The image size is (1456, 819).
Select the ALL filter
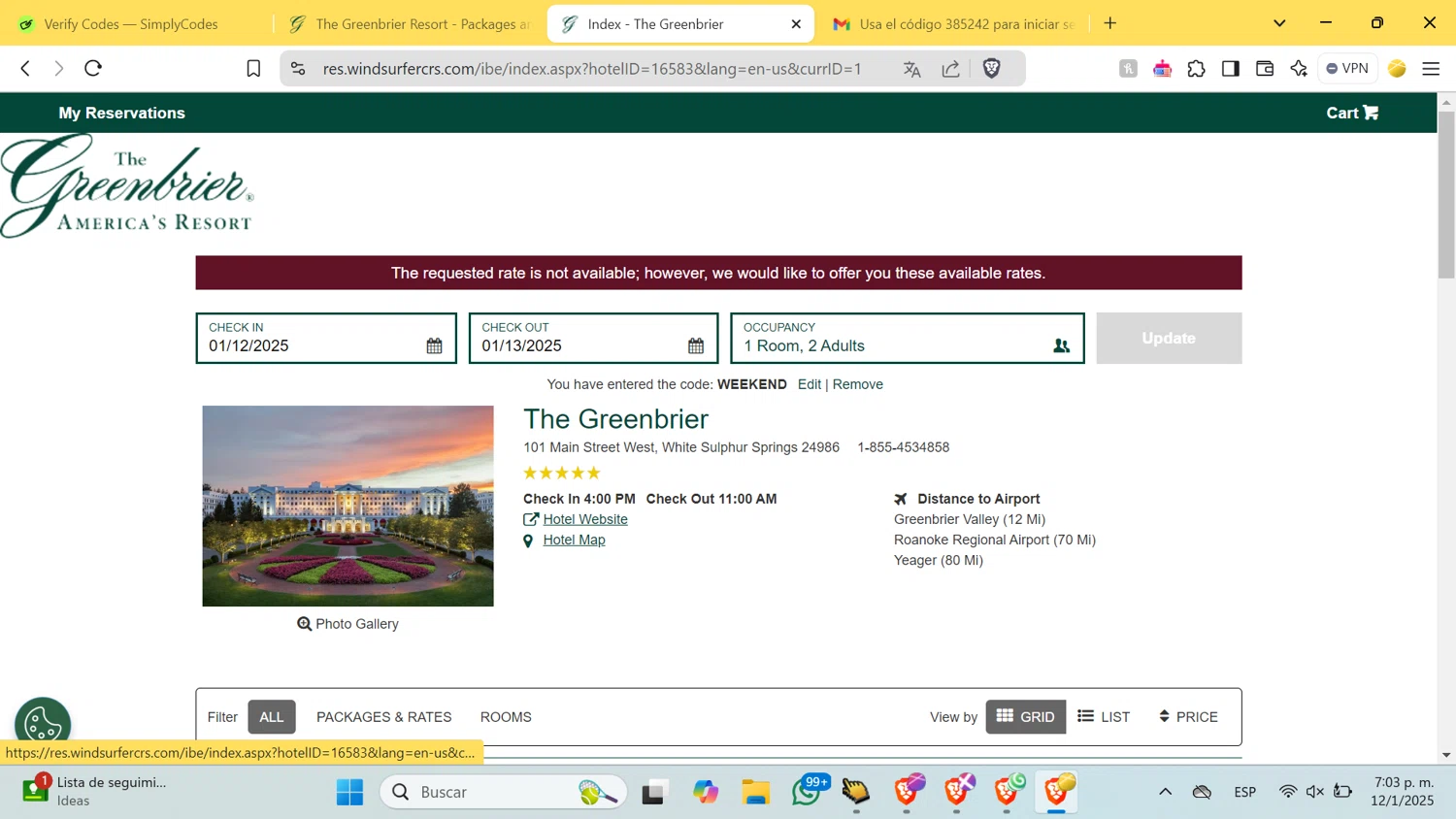[x=272, y=717]
